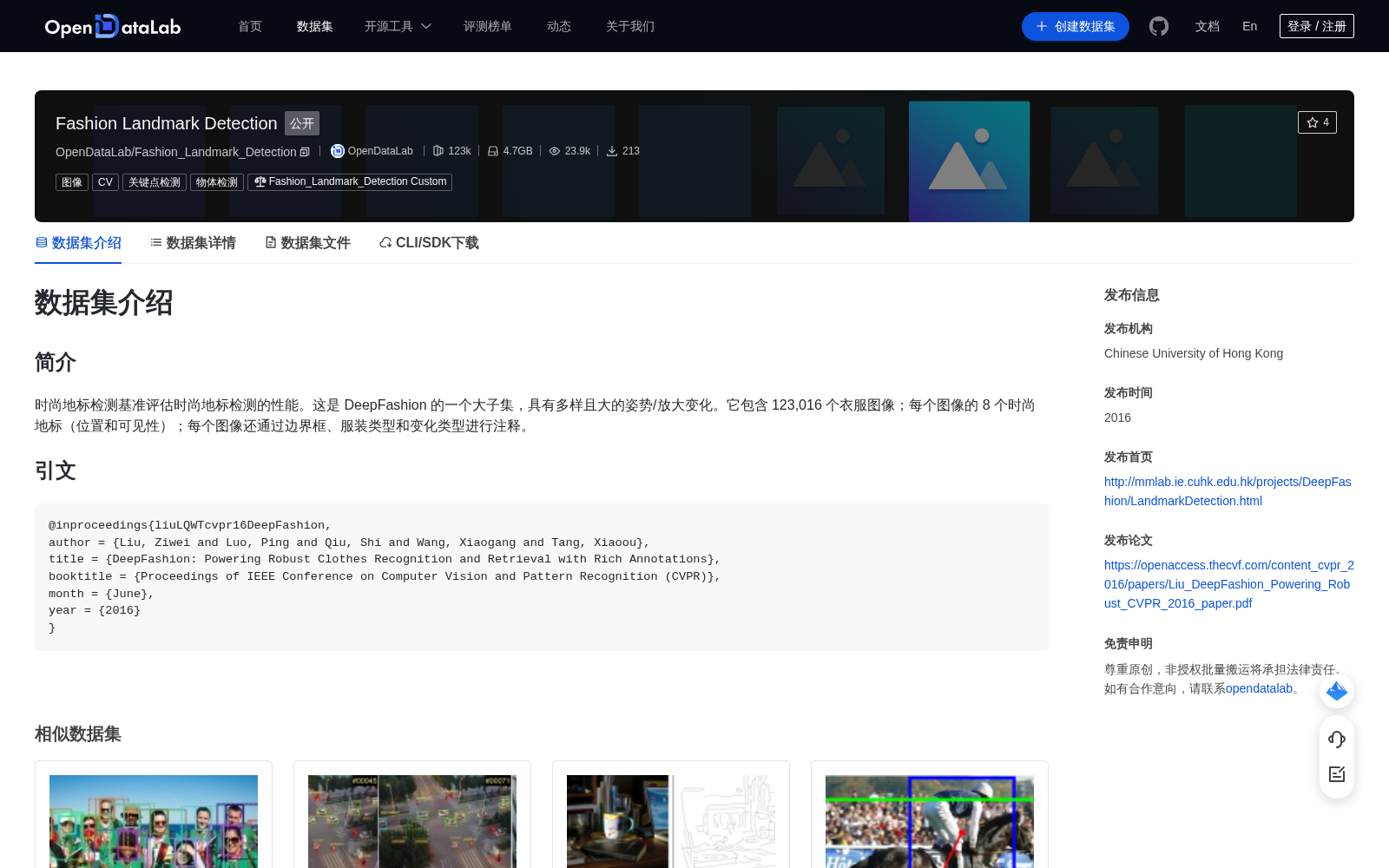Open similar dataset thumbnail with horse rider
Viewport: 1389px width, 868px height.
[x=930, y=821]
